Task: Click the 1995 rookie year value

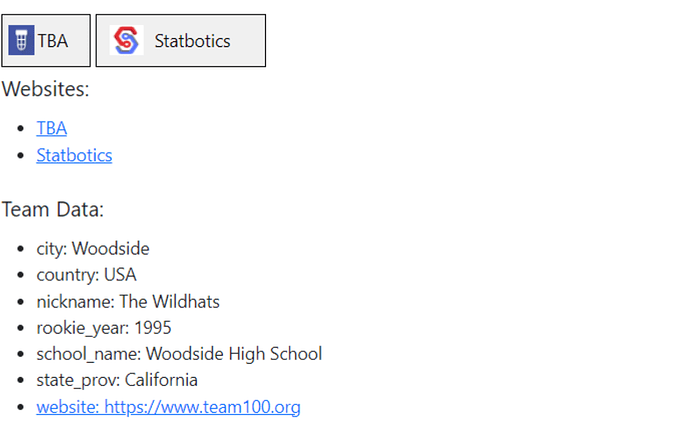Action: 152,328
